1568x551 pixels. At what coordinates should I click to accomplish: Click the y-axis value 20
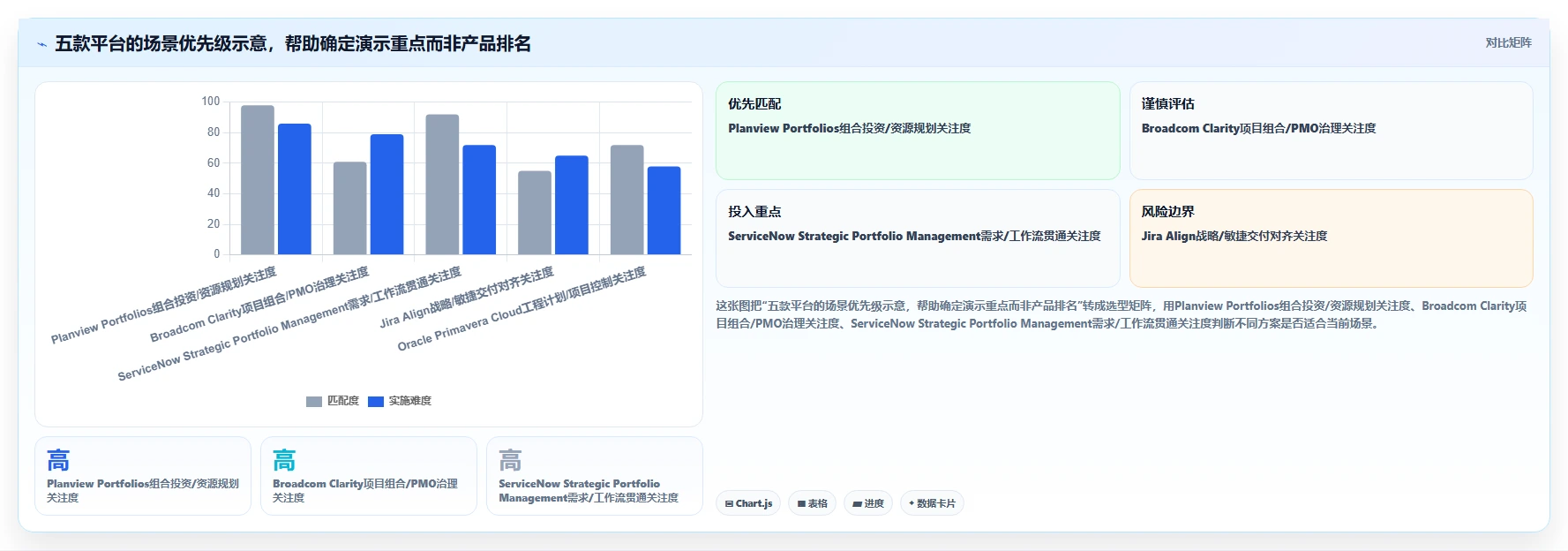pos(214,223)
